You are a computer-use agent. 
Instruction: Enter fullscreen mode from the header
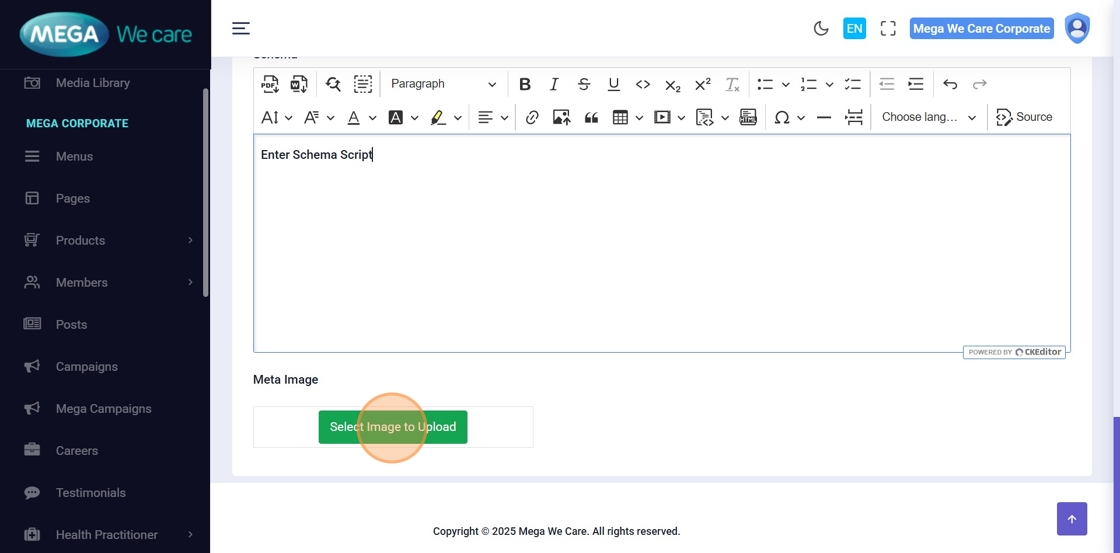point(888,29)
